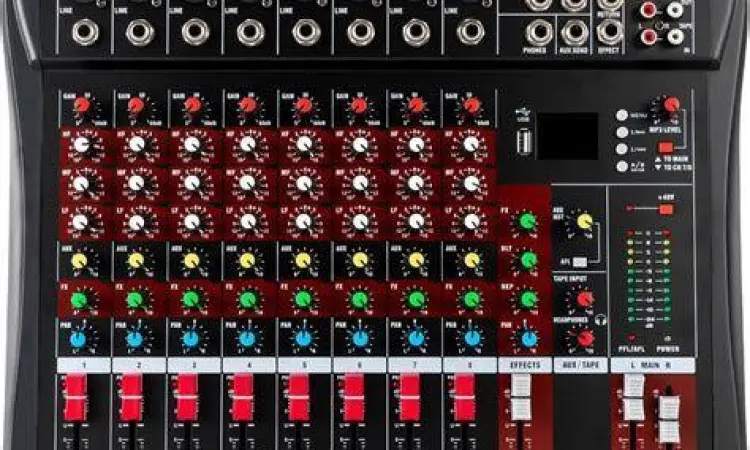Turn the effects REP green knob
This screenshot has width=750, height=450.
click(529, 299)
